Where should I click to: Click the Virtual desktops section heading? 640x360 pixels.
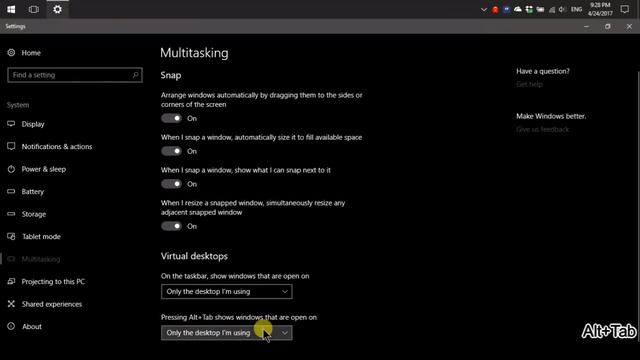pyautogui.click(x=194, y=256)
